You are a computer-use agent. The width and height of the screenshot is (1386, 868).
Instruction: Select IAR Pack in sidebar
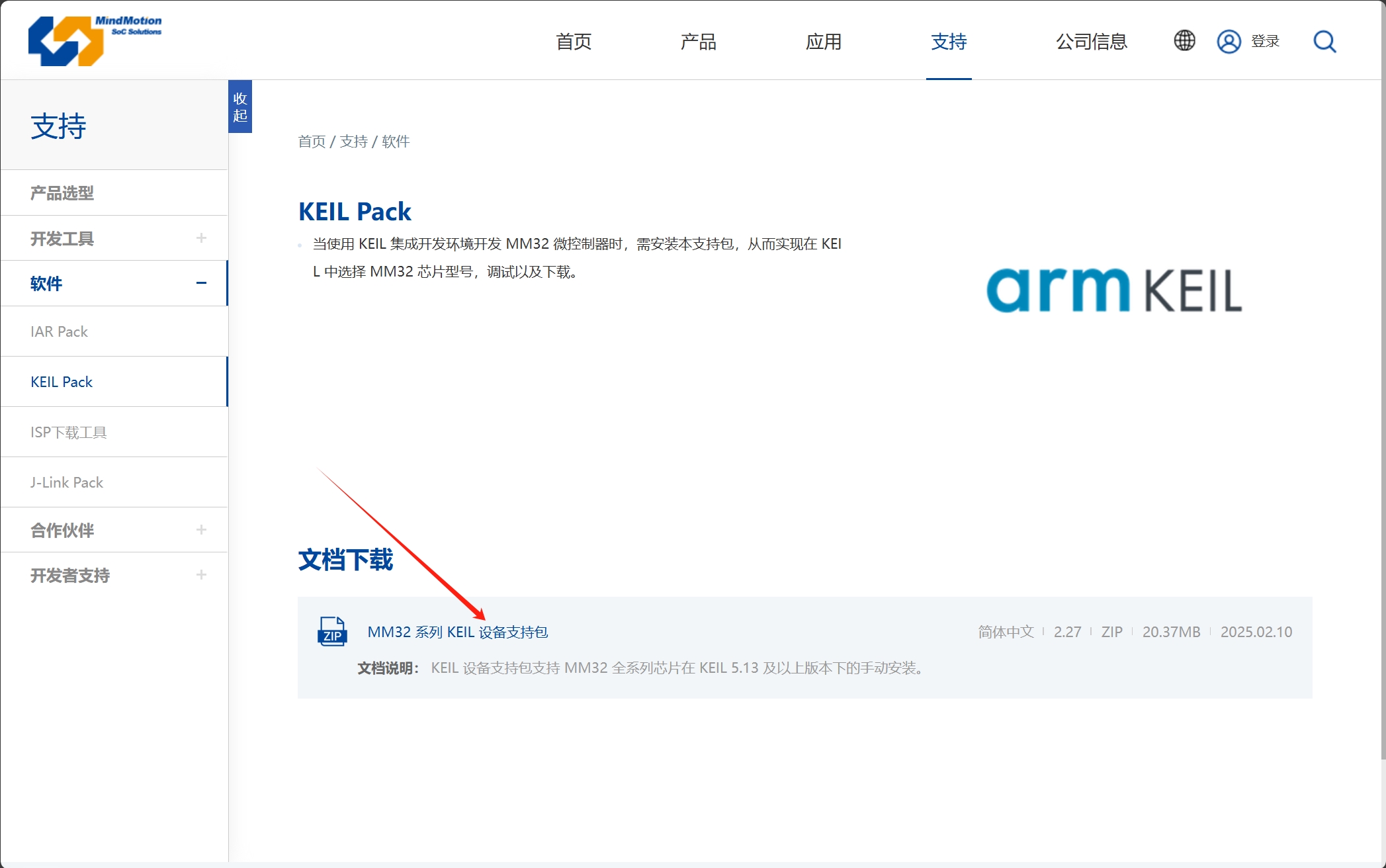[59, 331]
